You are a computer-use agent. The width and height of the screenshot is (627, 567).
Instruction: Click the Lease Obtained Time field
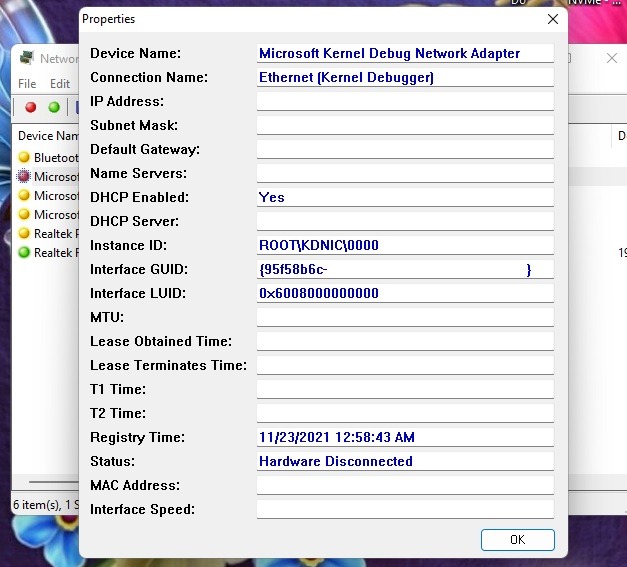(x=405, y=341)
